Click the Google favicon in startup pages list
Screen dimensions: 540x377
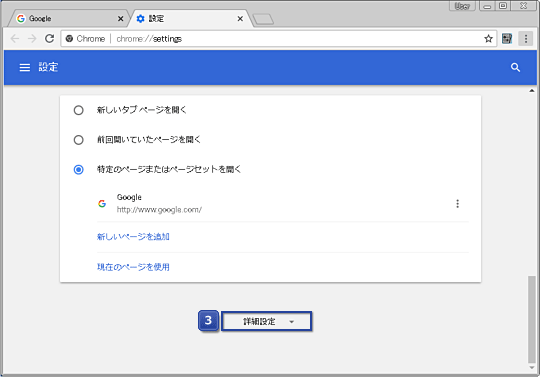(102, 203)
